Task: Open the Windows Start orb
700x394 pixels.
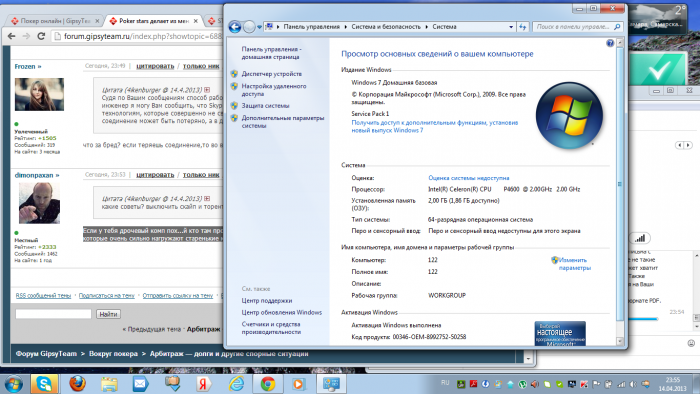Action: click(x=13, y=384)
